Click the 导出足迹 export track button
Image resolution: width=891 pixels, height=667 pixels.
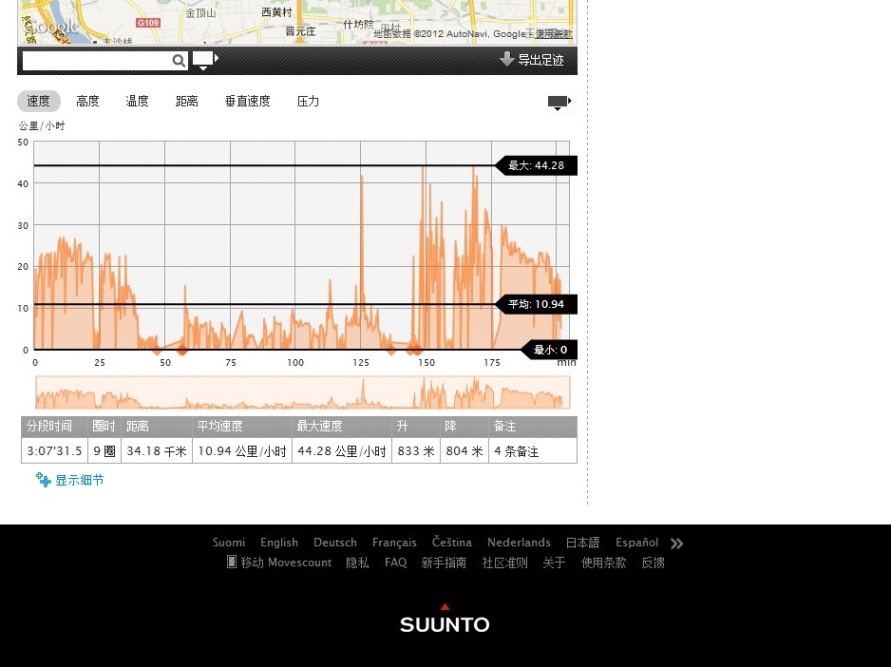[x=532, y=60]
